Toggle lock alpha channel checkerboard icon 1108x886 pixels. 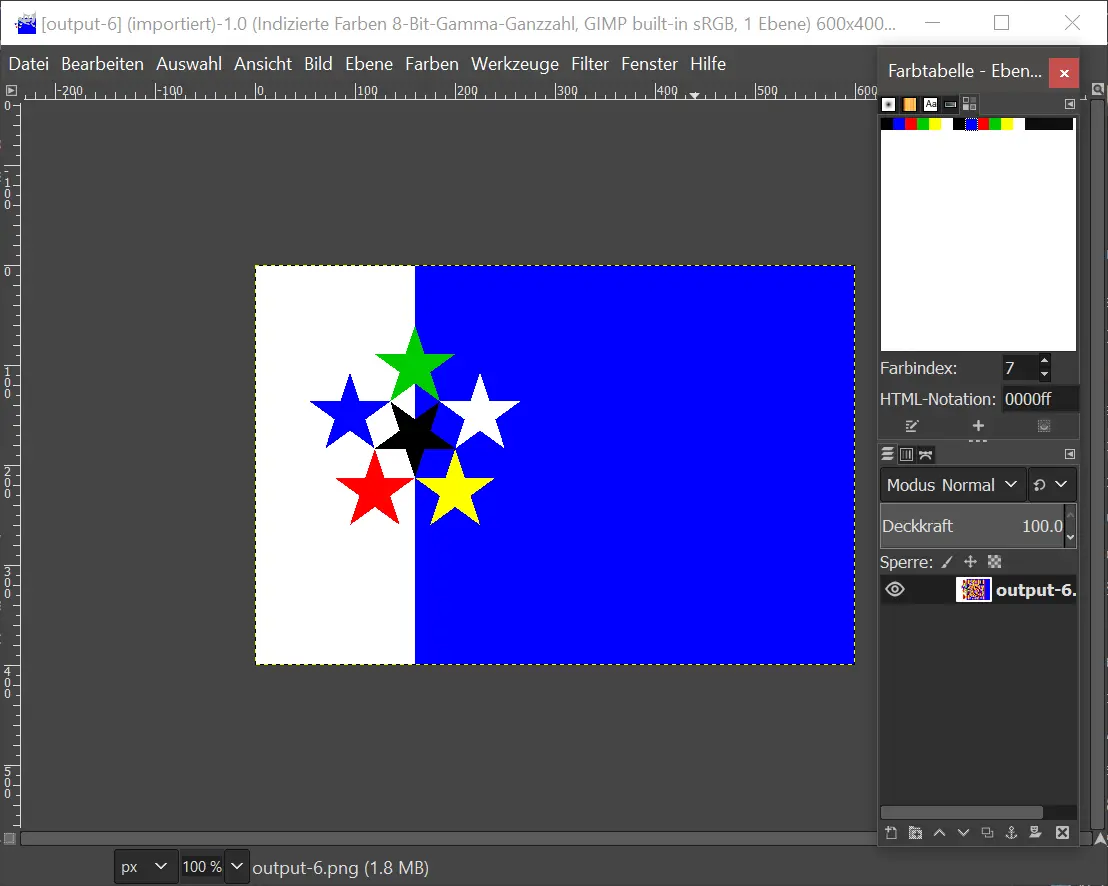994,562
